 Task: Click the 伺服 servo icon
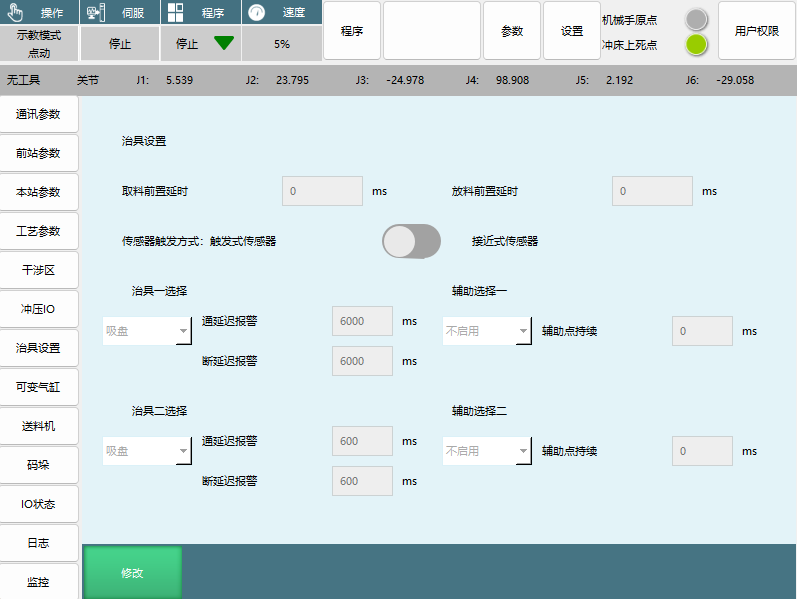95,13
